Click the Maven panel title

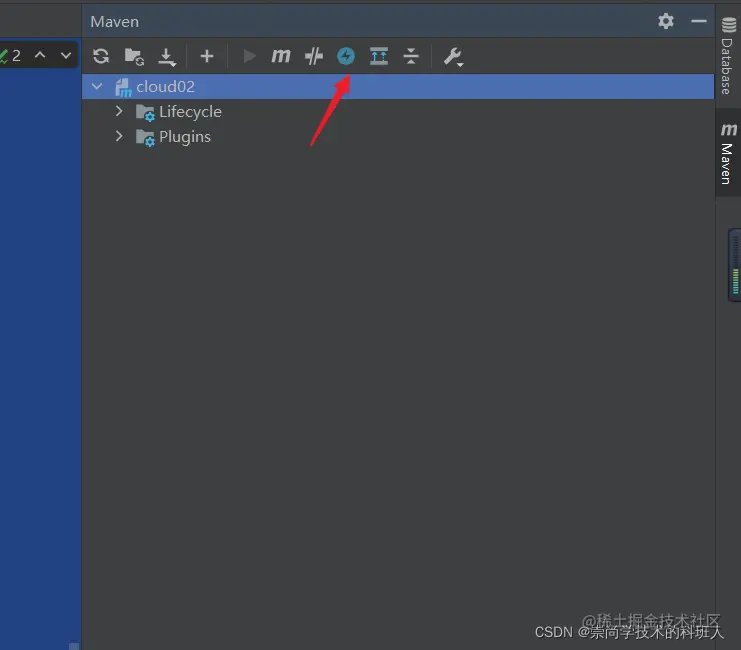pos(115,22)
